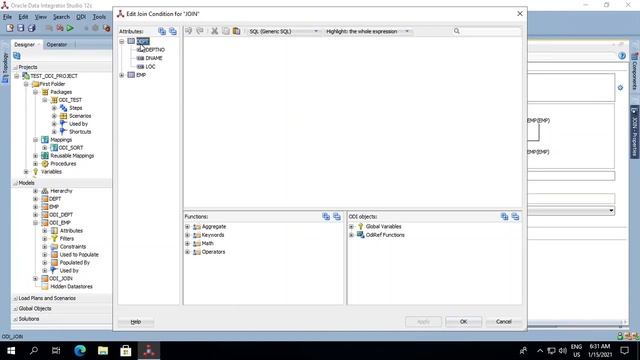This screenshot has height=360, width=640.
Task: Open the Topology side tab
Action: [5, 67]
